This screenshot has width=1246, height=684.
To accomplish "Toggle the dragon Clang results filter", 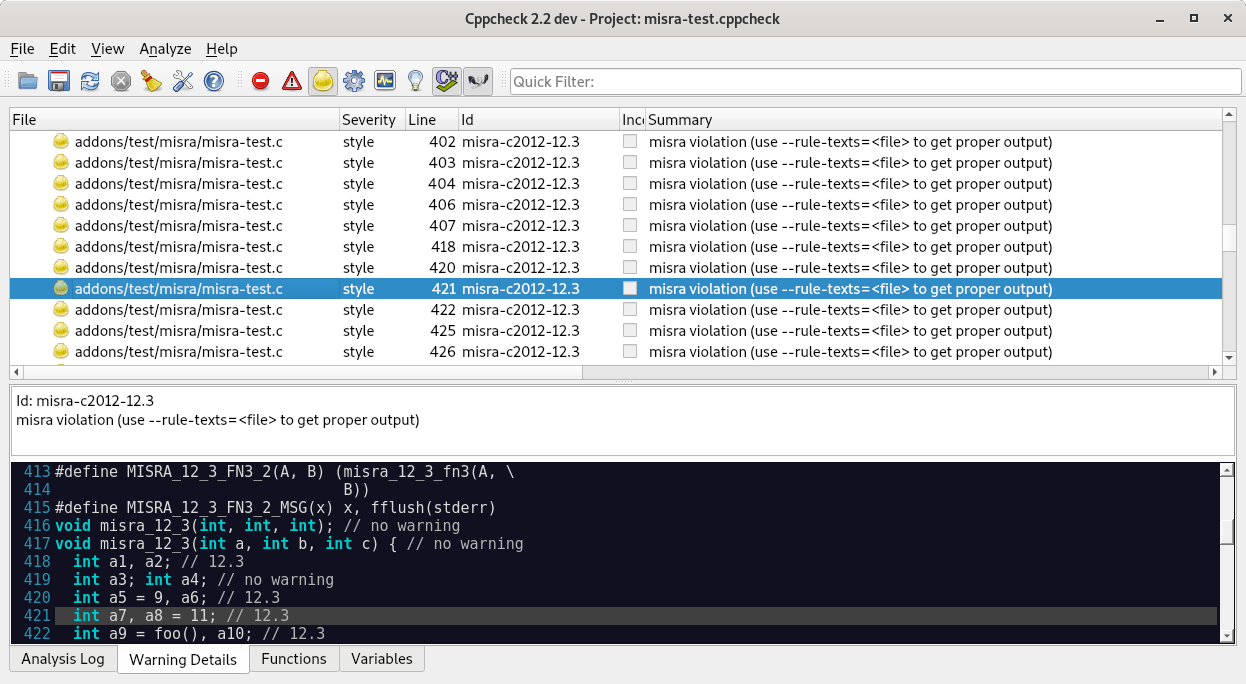I will (x=479, y=81).
